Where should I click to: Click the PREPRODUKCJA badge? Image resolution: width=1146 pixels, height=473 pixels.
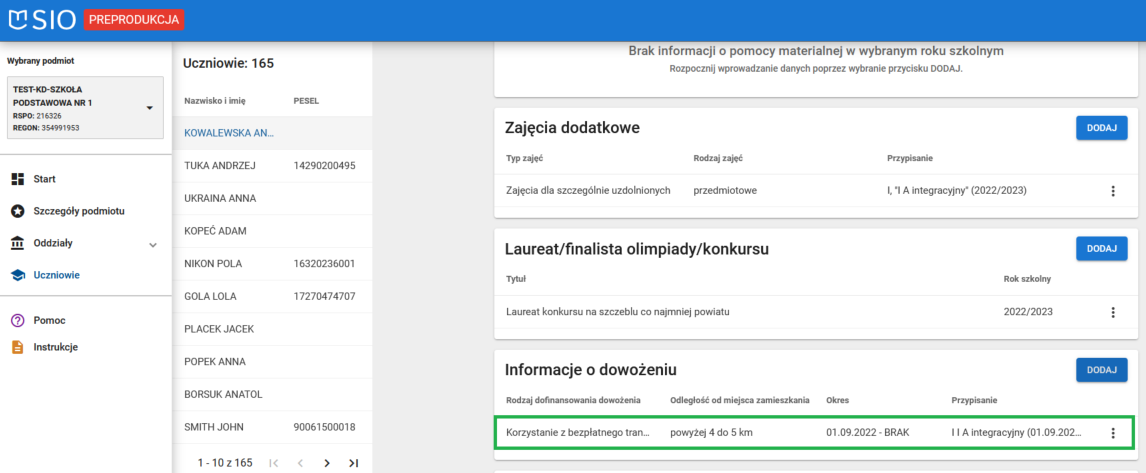[134, 20]
